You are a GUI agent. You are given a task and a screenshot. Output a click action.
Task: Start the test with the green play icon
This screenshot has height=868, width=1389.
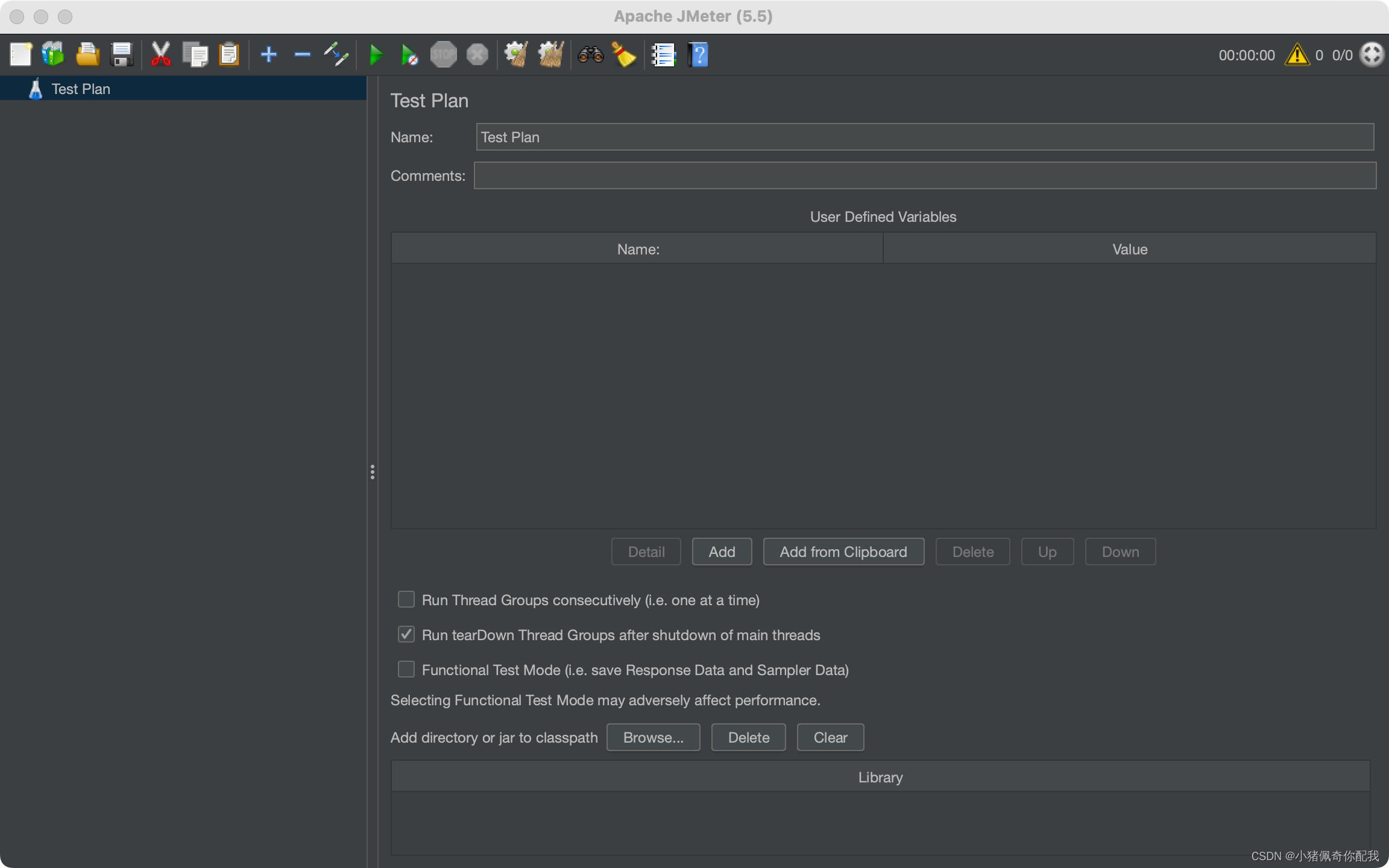(x=376, y=55)
